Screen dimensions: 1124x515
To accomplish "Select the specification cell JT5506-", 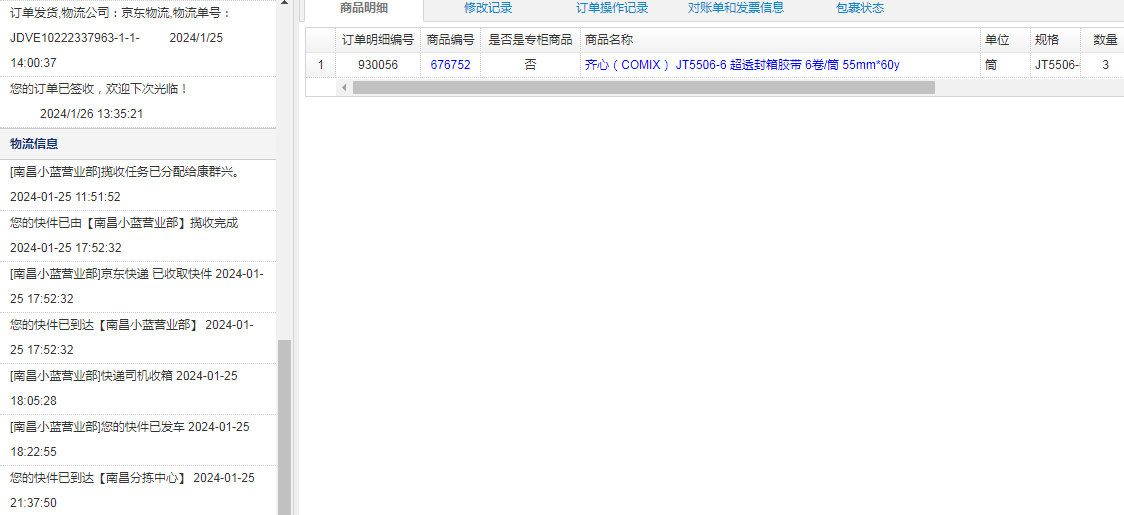I will click(x=1055, y=65).
